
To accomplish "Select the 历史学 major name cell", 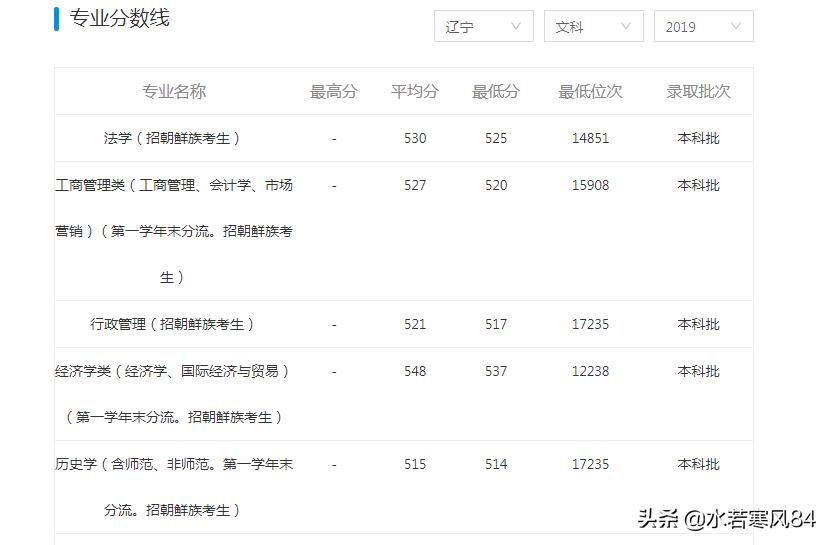I will 174,487.
